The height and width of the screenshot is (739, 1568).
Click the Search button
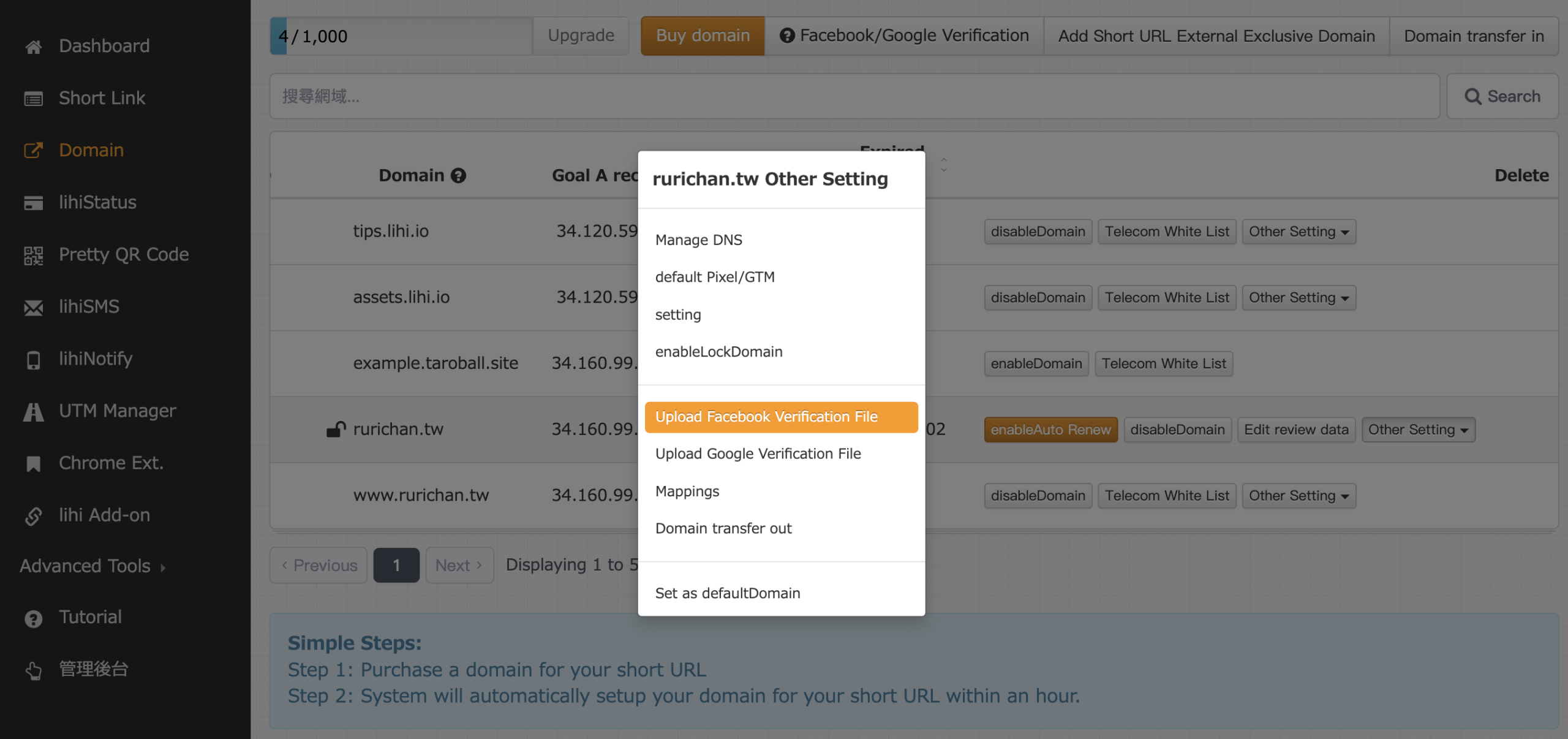point(1501,96)
